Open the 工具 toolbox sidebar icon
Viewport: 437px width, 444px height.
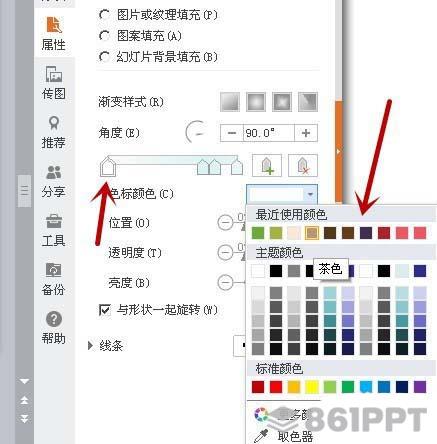tap(53, 231)
